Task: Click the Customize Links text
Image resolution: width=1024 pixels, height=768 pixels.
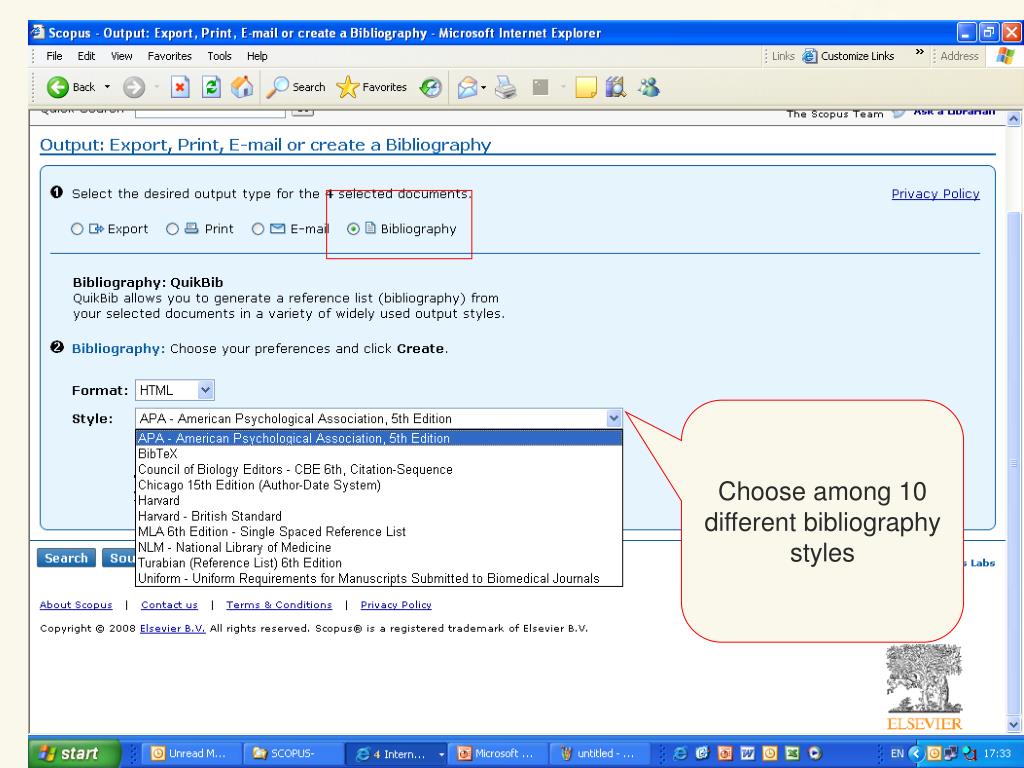Action: tap(857, 56)
